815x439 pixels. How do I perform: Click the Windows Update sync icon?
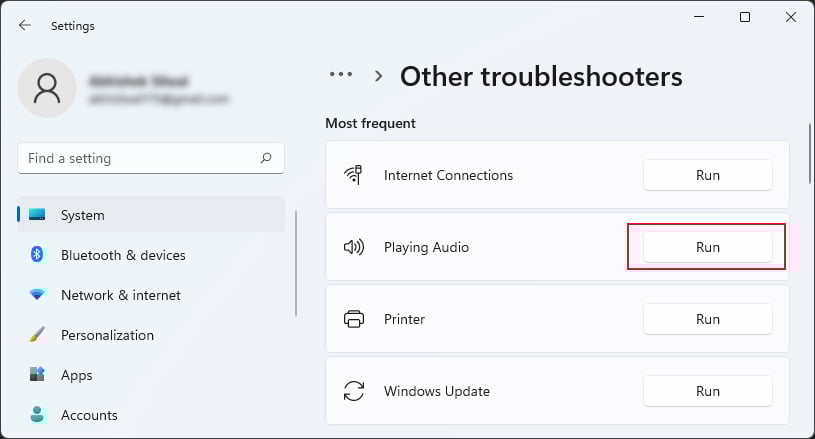coord(354,391)
